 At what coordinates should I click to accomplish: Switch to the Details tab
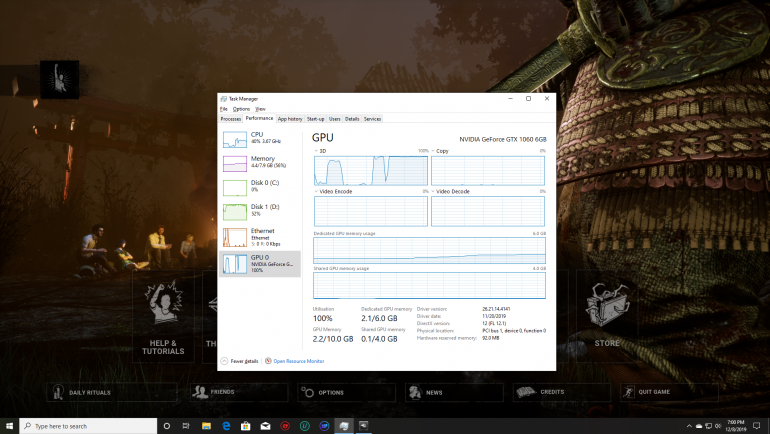click(x=352, y=119)
